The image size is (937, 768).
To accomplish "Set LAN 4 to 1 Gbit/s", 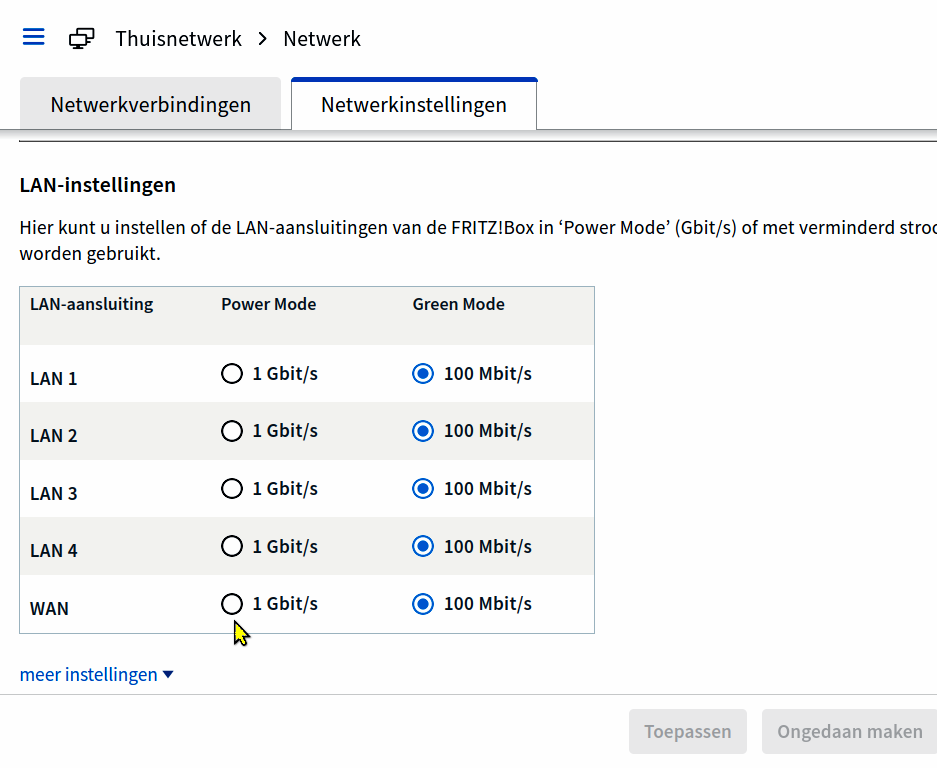I will [x=232, y=546].
